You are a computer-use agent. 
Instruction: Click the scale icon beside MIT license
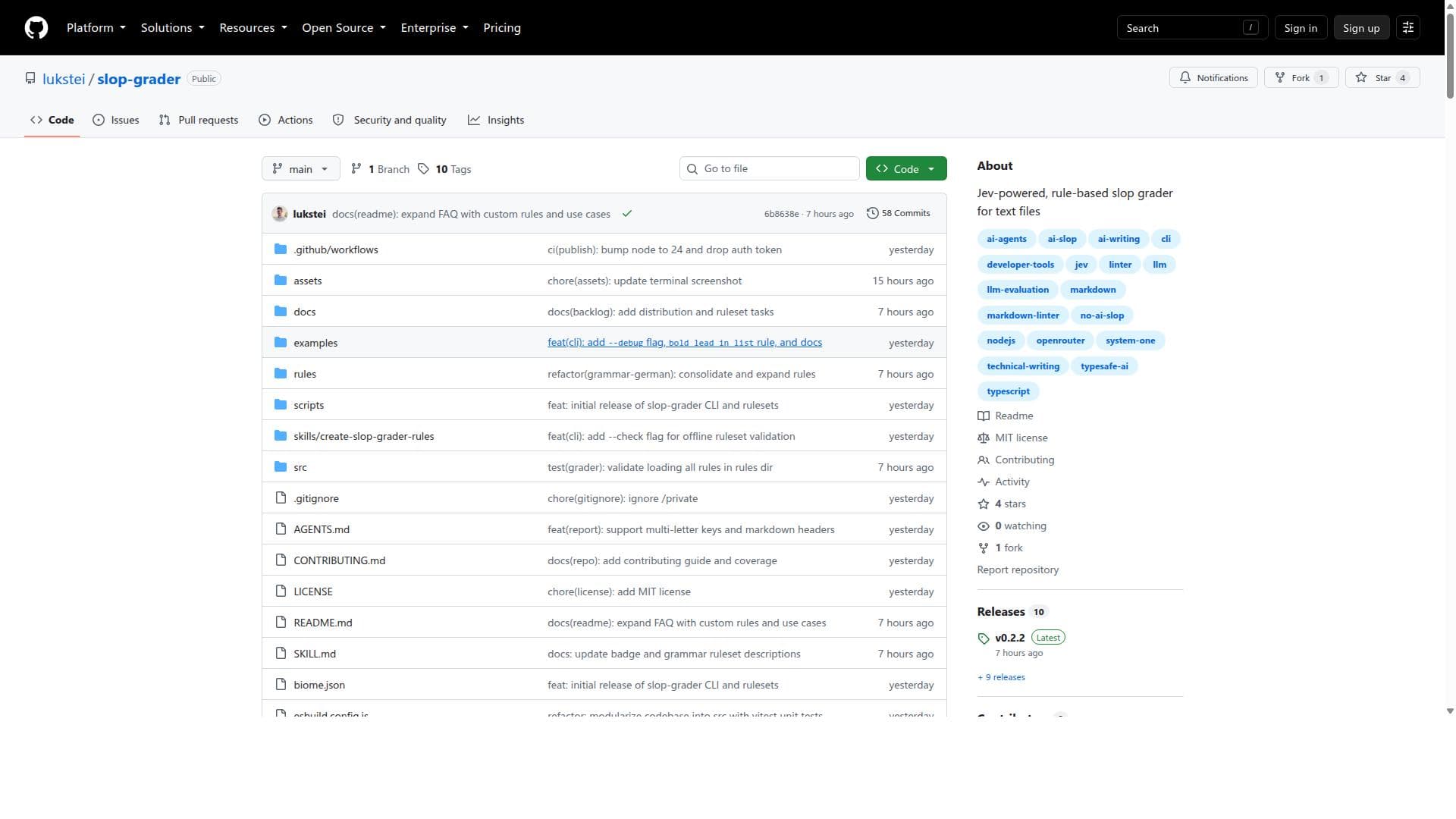click(984, 438)
